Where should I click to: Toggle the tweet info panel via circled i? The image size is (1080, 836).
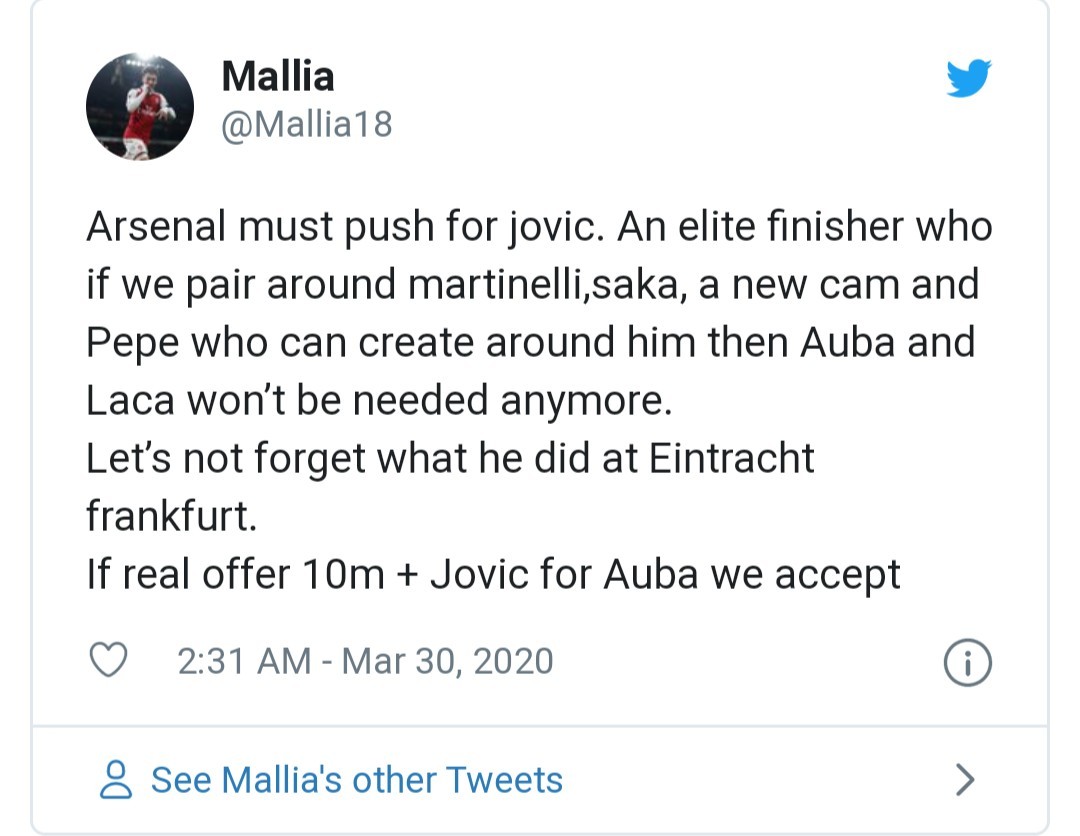click(968, 660)
